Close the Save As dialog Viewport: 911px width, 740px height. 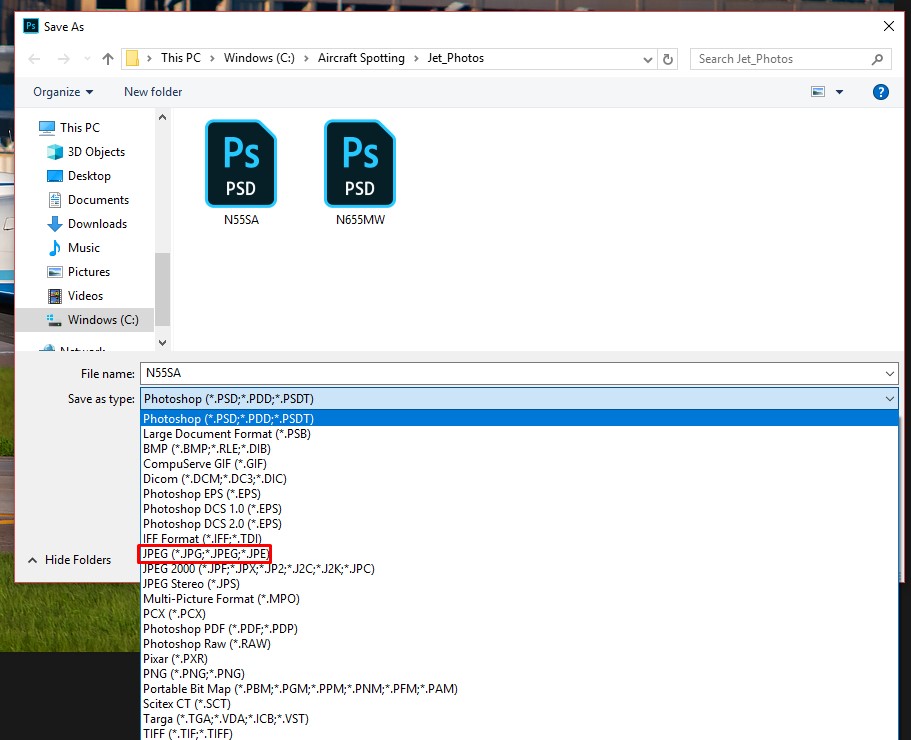[888, 26]
